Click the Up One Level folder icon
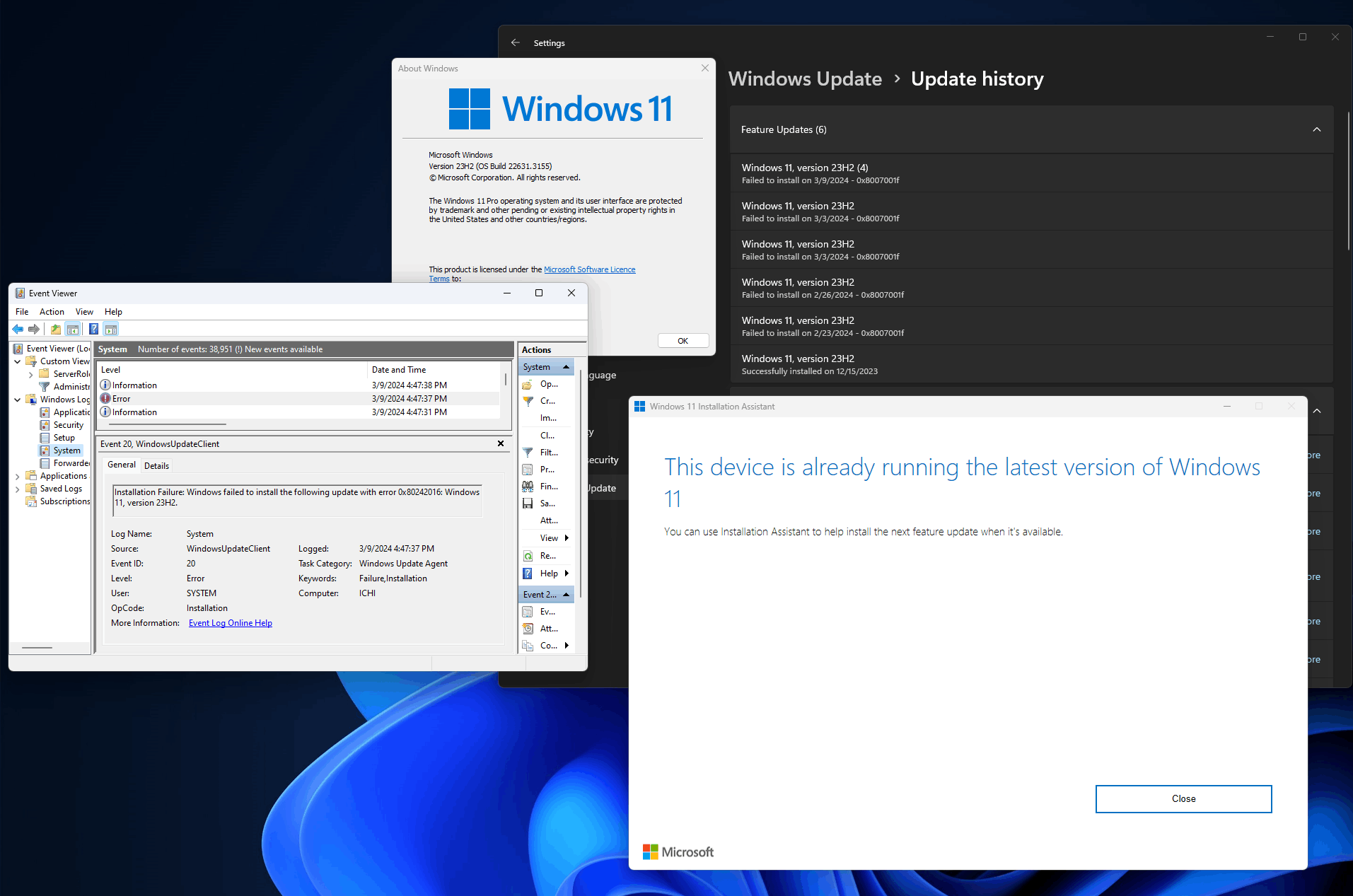Viewport: 1353px width, 896px height. 55,329
